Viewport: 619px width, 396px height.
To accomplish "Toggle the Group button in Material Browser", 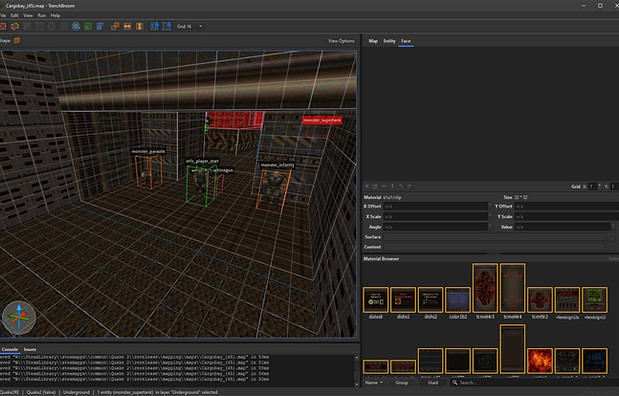I will 402,382.
